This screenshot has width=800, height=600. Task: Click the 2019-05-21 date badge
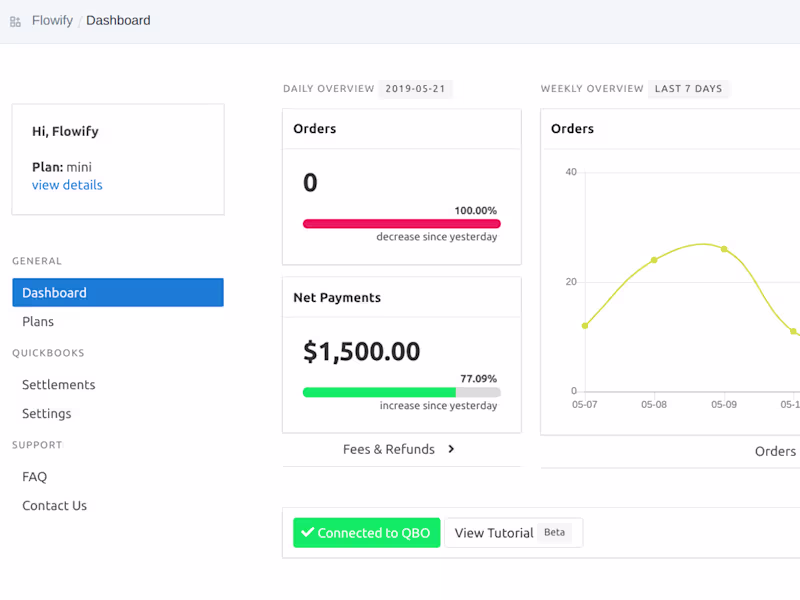(415, 89)
